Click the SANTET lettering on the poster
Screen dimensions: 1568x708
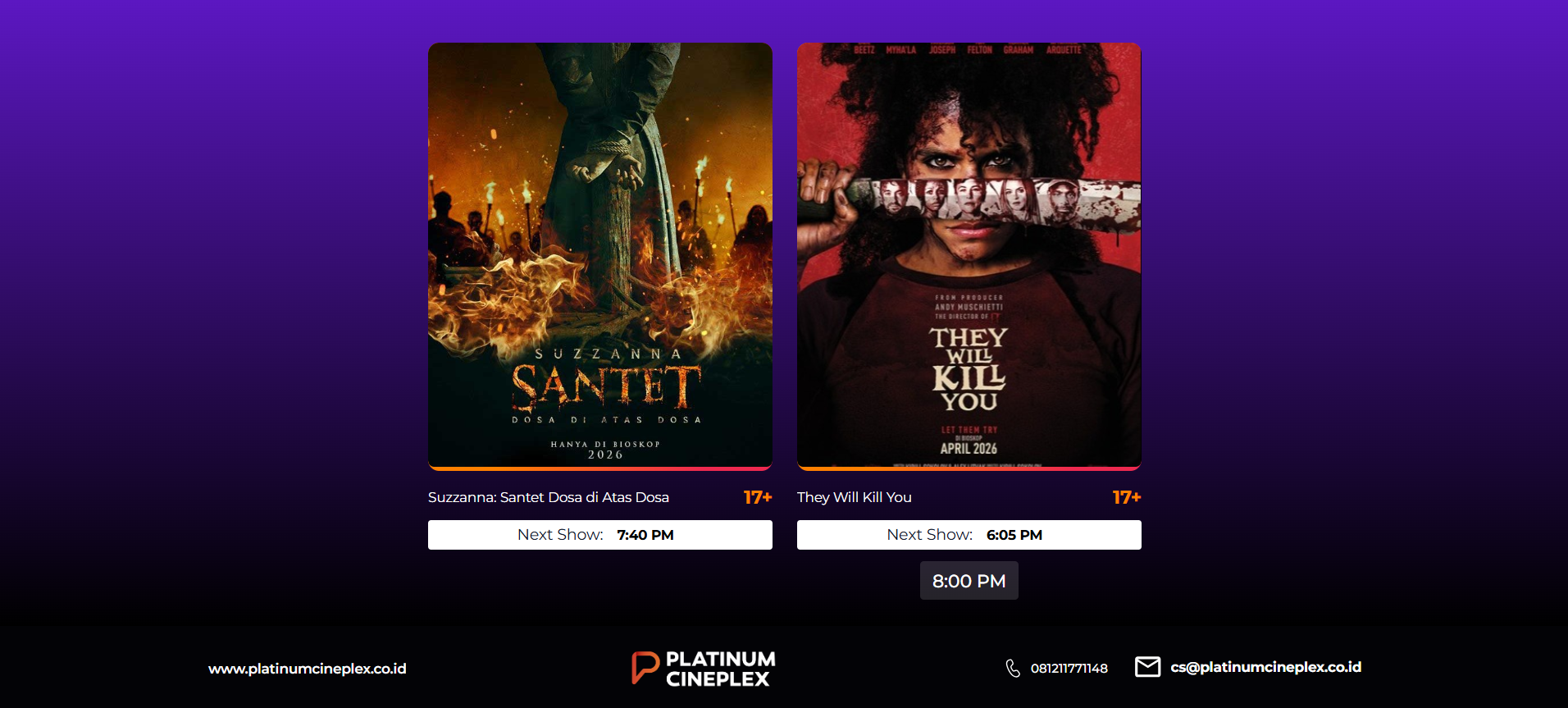point(606,386)
